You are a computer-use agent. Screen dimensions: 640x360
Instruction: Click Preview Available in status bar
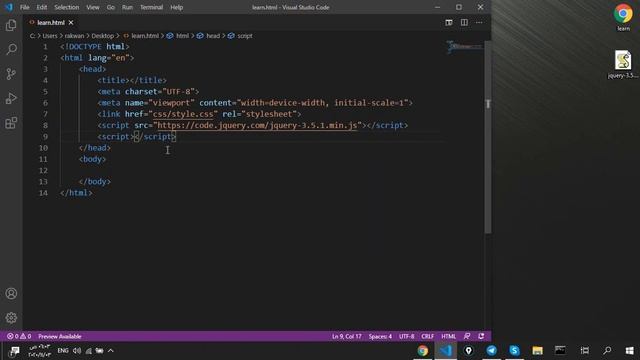click(60, 336)
